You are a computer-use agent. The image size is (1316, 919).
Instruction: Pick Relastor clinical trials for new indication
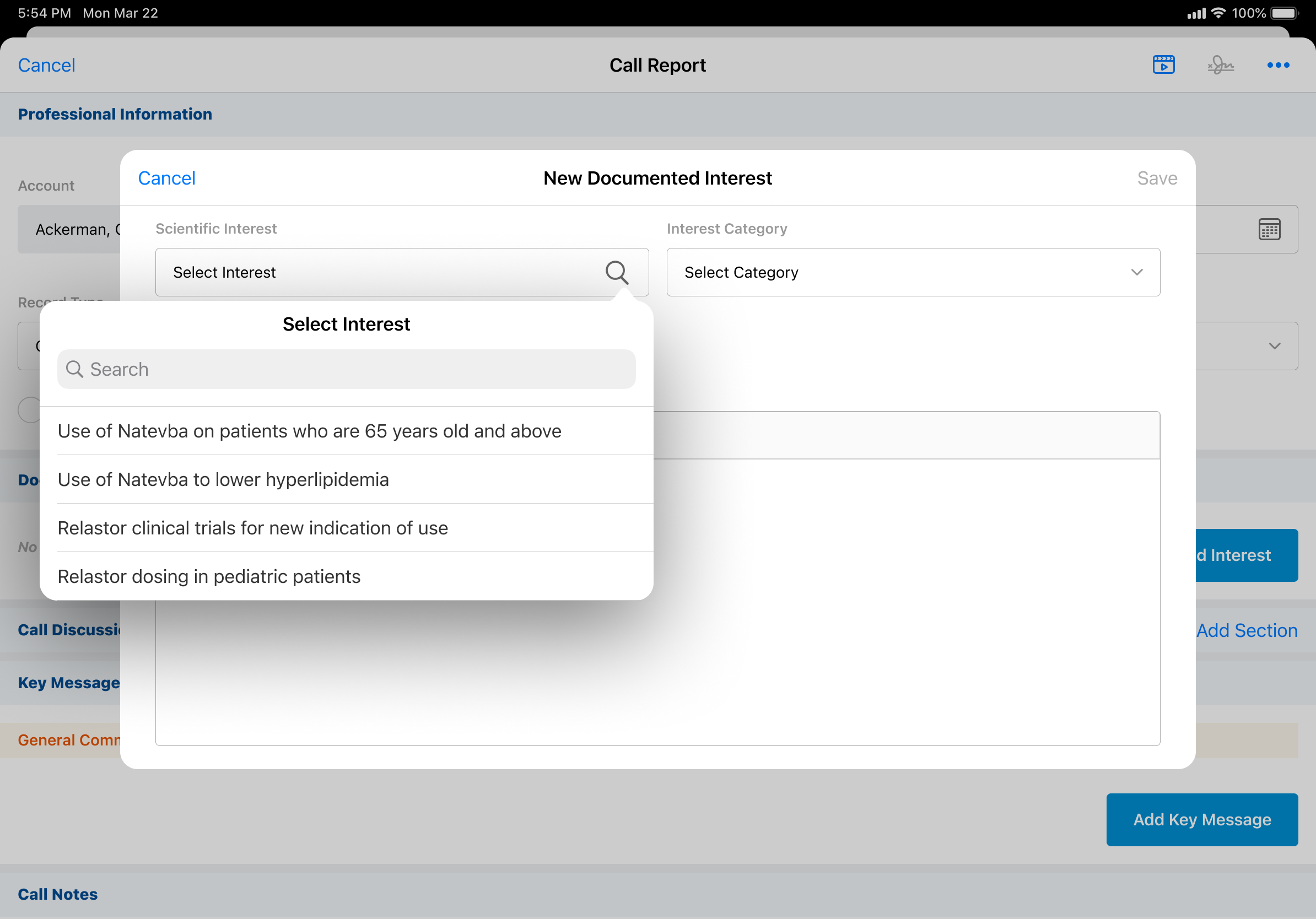coord(253,528)
